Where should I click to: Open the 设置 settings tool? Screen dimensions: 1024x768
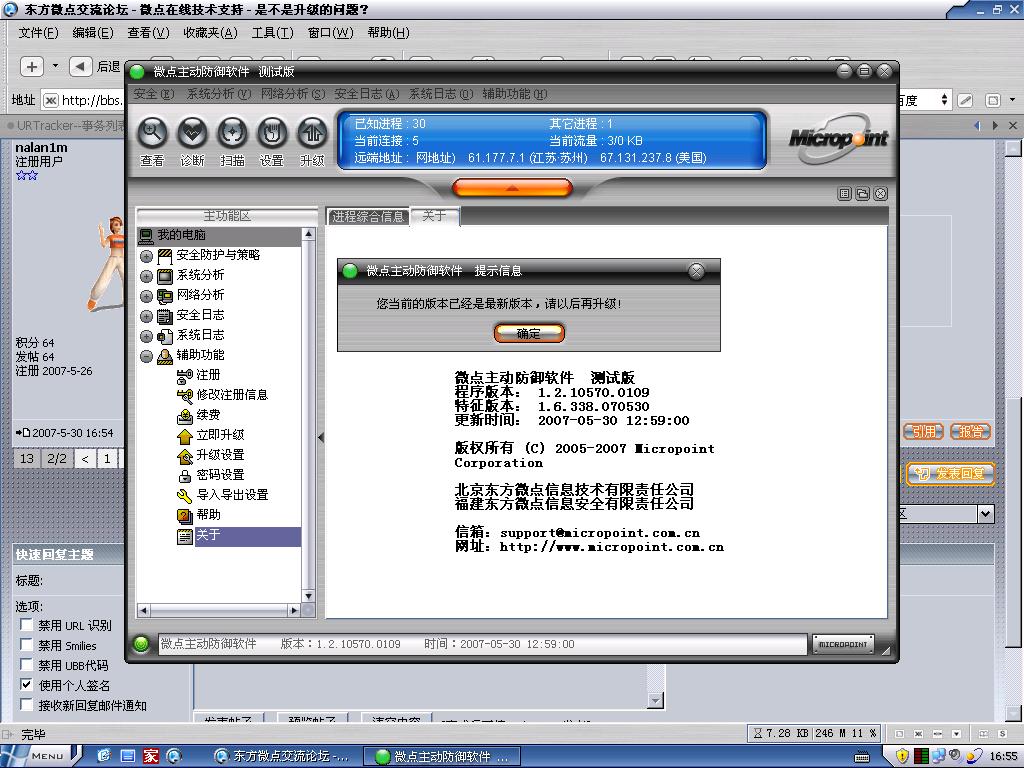coord(272,133)
